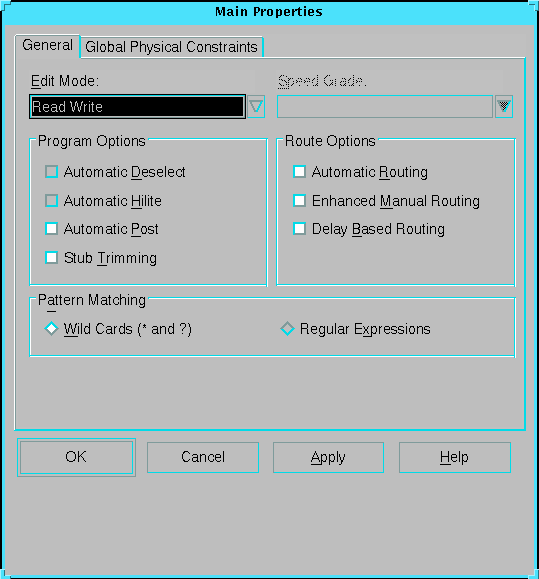
Task: Open Help for Main Properties
Action: pyautogui.click(x=455, y=457)
